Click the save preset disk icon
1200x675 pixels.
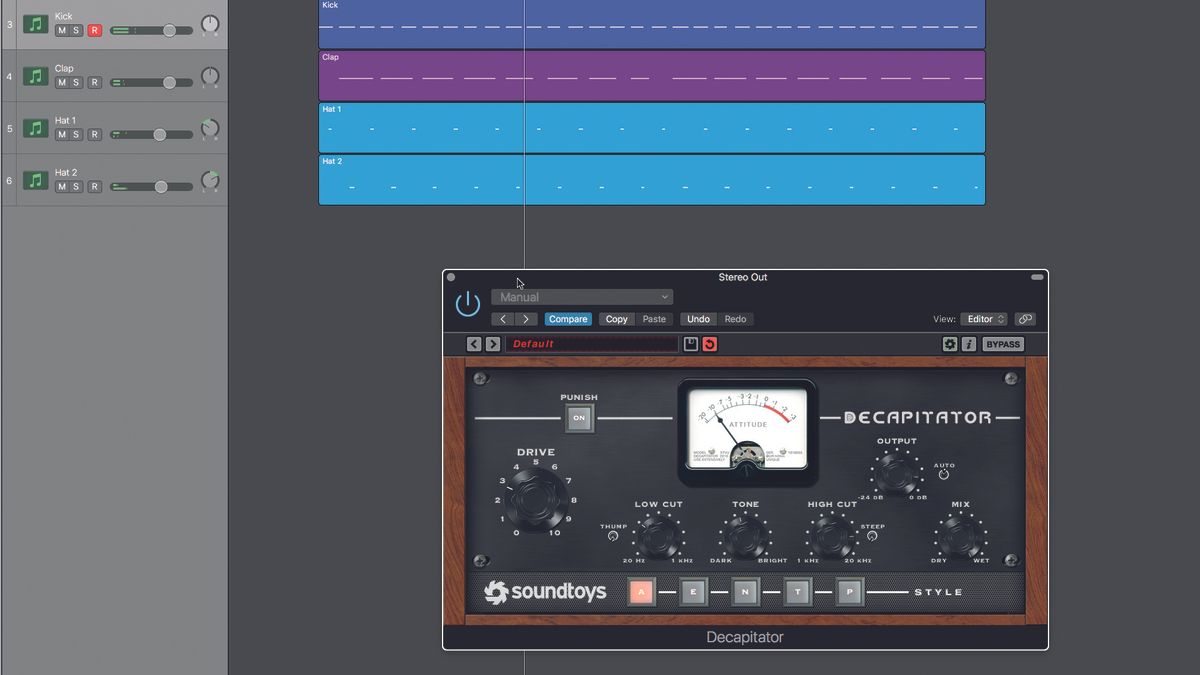click(690, 343)
